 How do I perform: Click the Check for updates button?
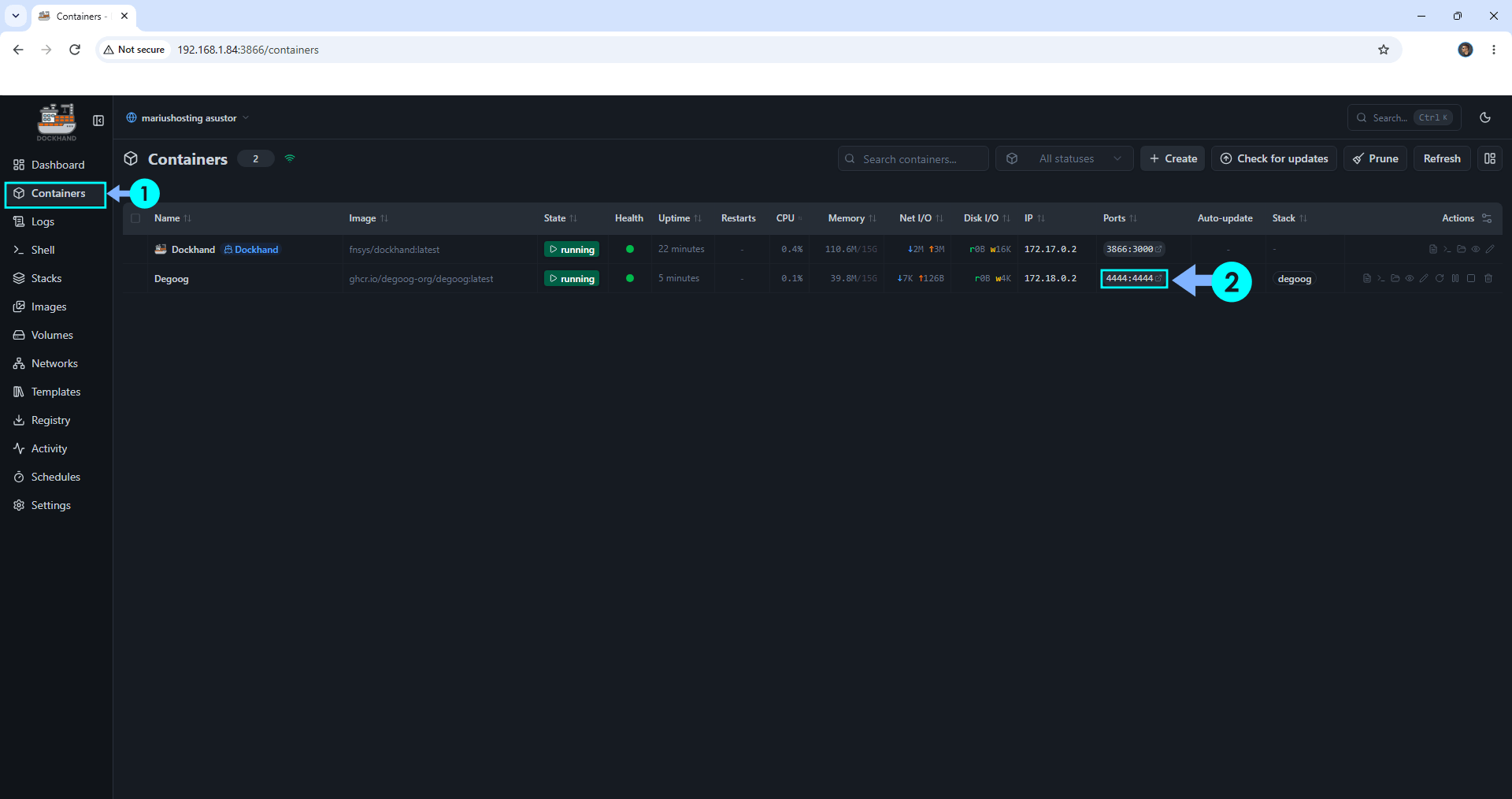[x=1274, y=158]
